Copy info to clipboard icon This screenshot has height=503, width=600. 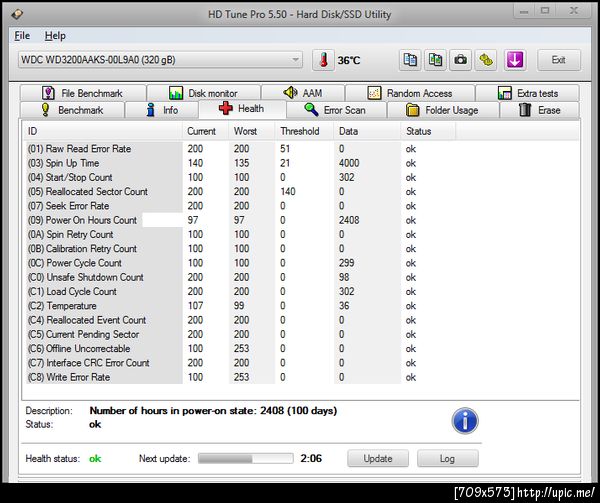point(410,60)
